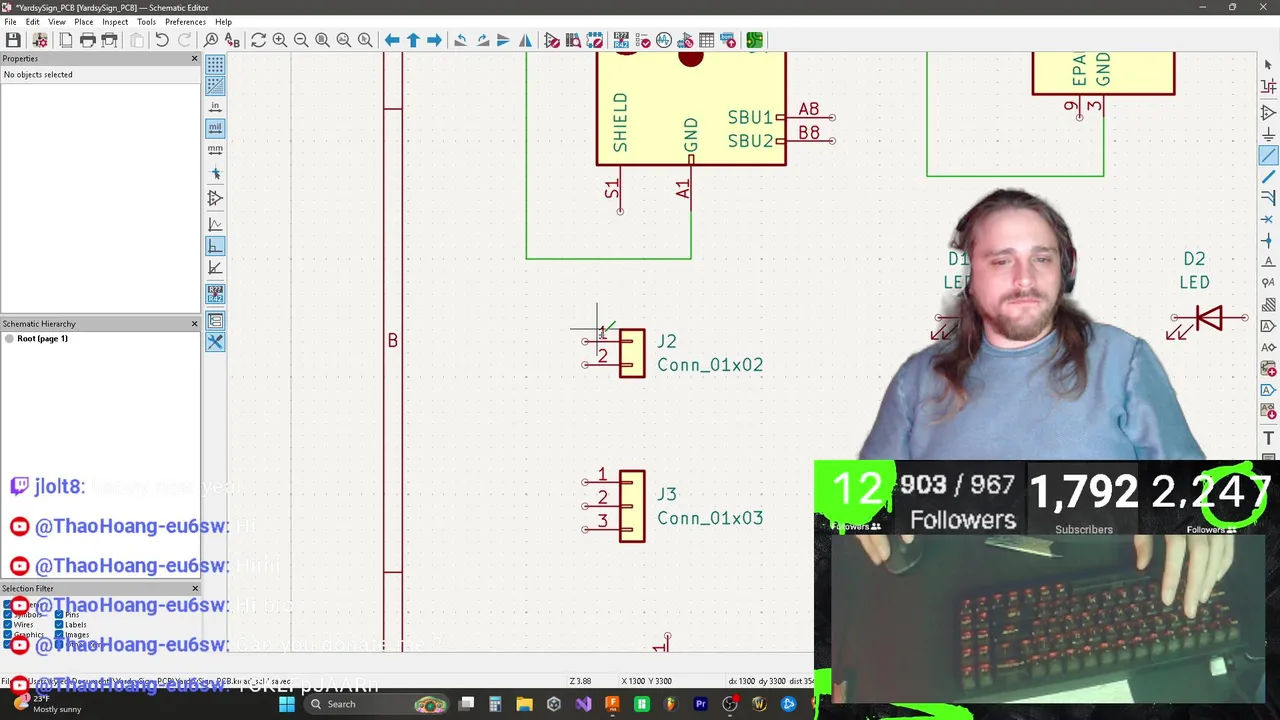Open the Place menu

tap(84, 22)
